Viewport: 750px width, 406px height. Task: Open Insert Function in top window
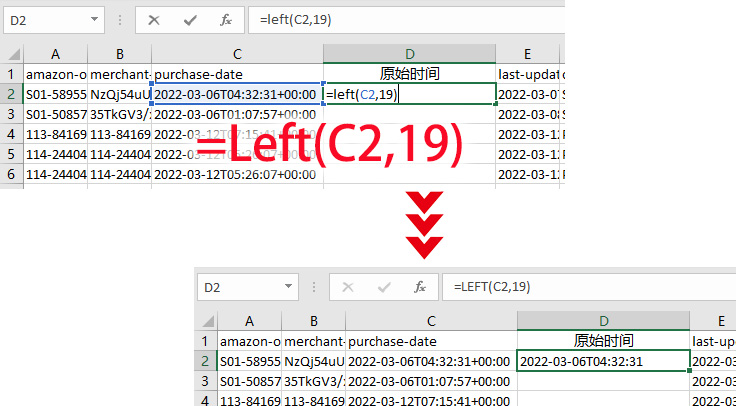[x=226, y=20]
